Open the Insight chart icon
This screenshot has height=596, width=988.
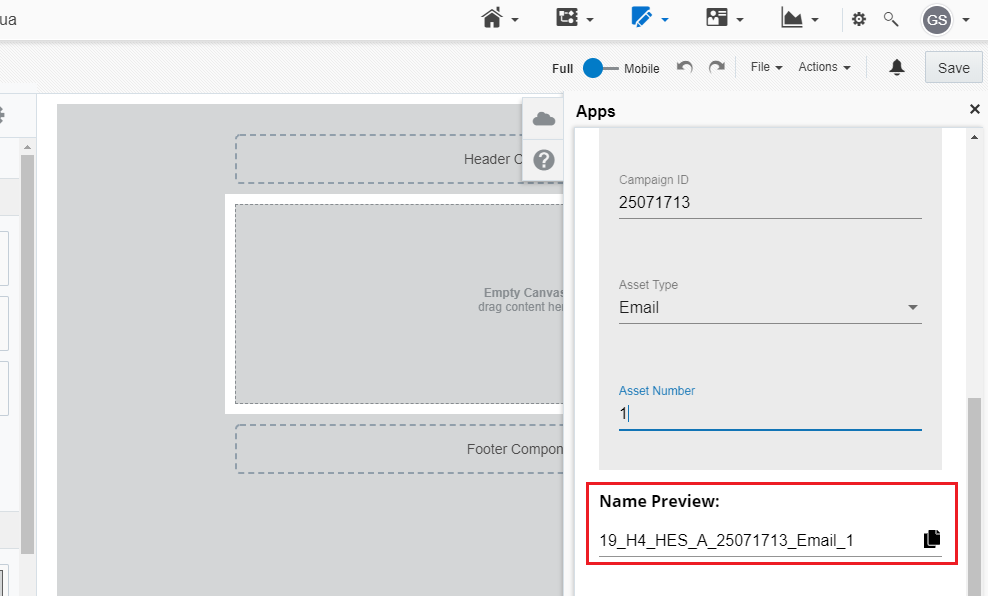(x=791, y=18)
